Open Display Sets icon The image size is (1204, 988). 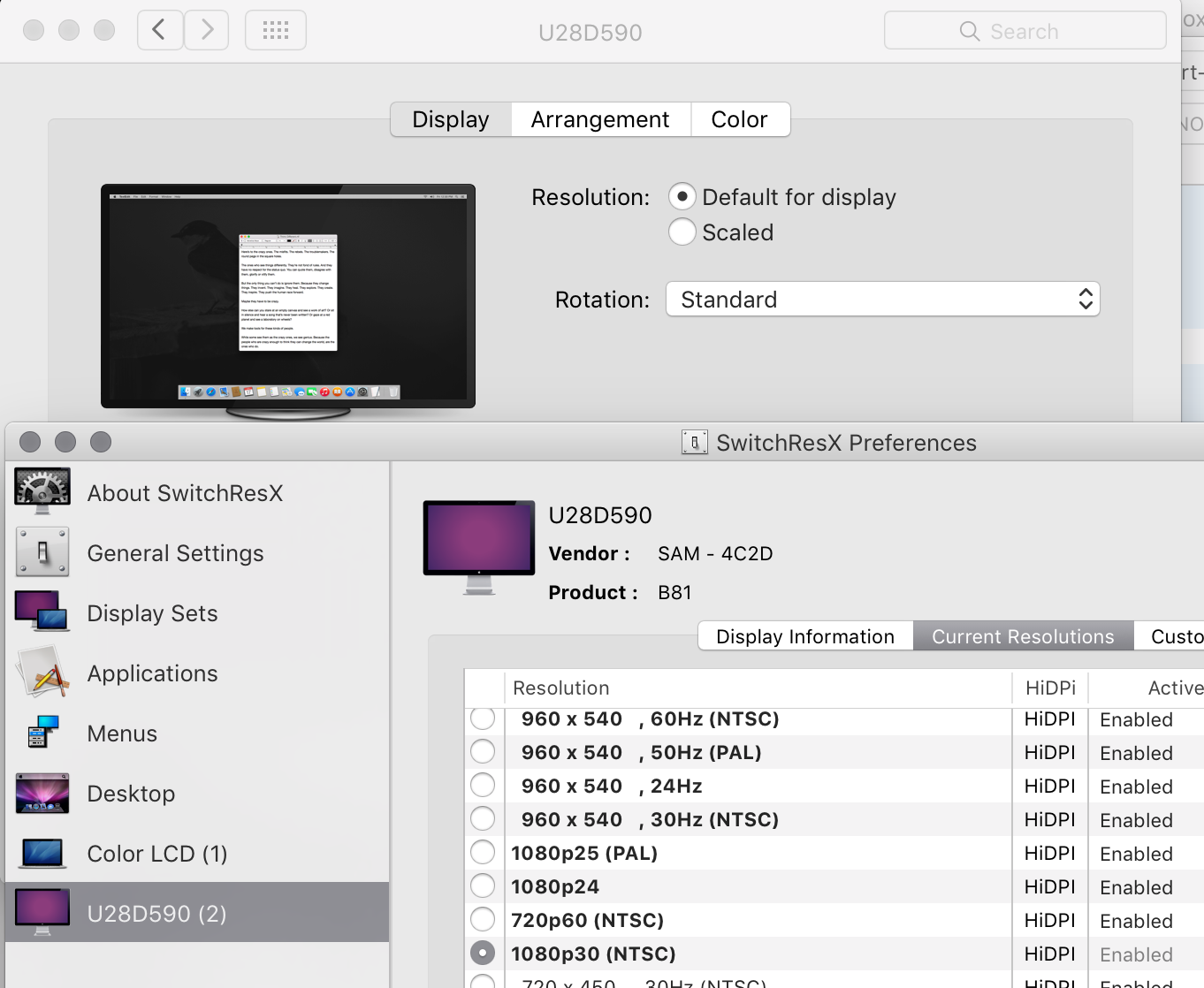coord(42,612)
